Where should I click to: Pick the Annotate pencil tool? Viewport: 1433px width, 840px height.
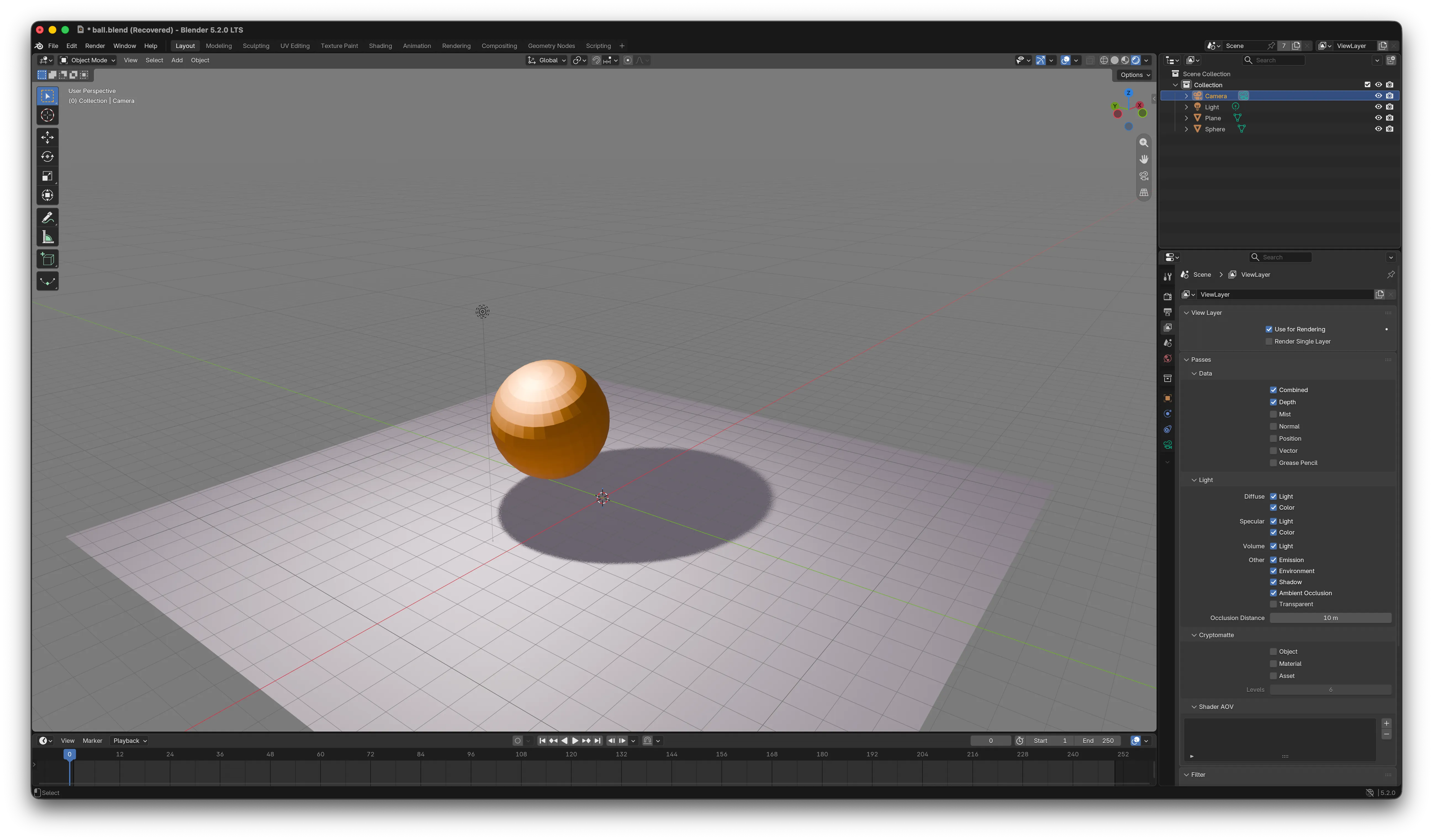coord(48,218)
